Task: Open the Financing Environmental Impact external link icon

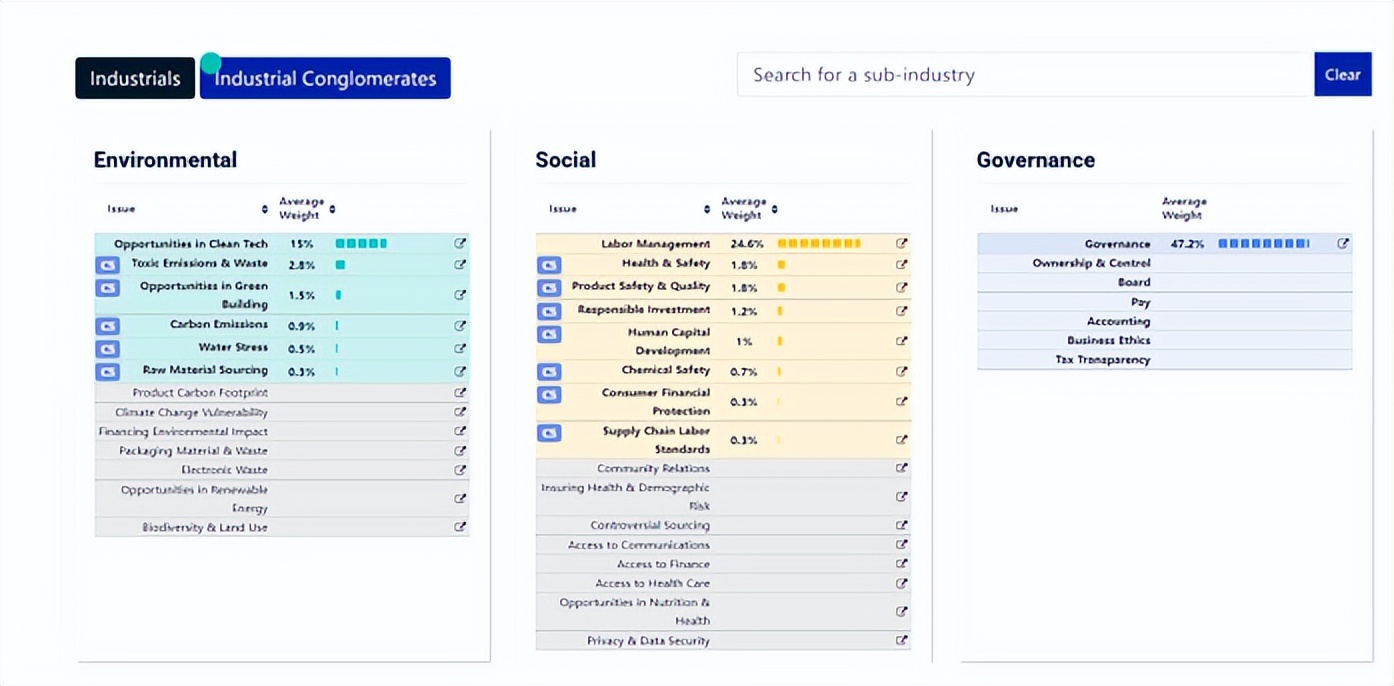Action: click(460, 431)
